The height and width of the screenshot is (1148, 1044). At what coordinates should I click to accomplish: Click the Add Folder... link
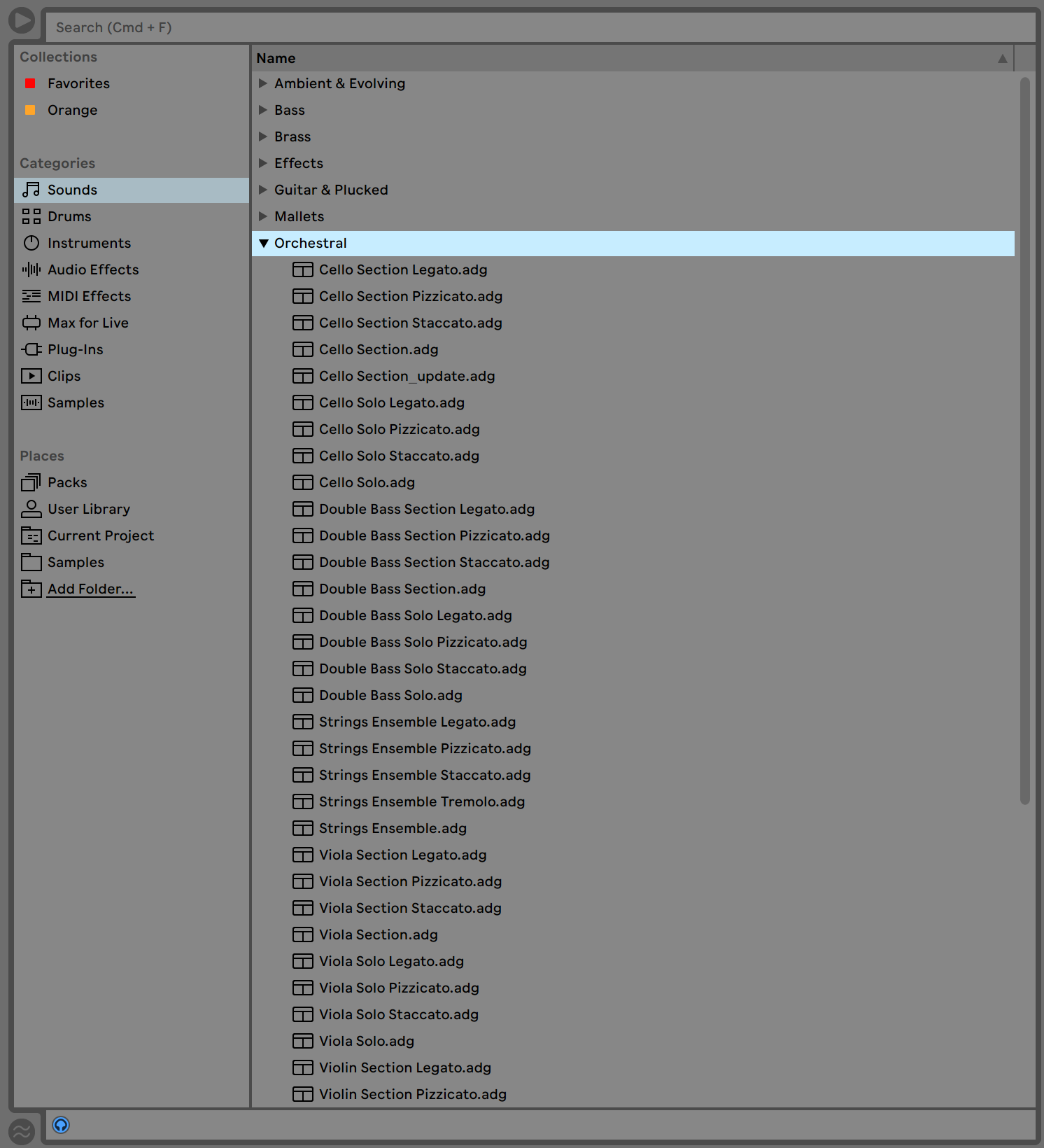pos(90,589)
